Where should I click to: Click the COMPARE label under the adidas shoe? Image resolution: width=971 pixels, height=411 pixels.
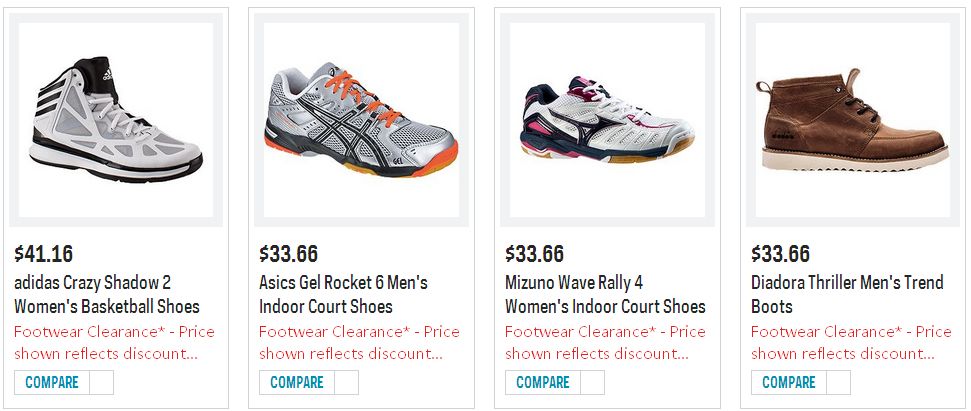point(52,383)
